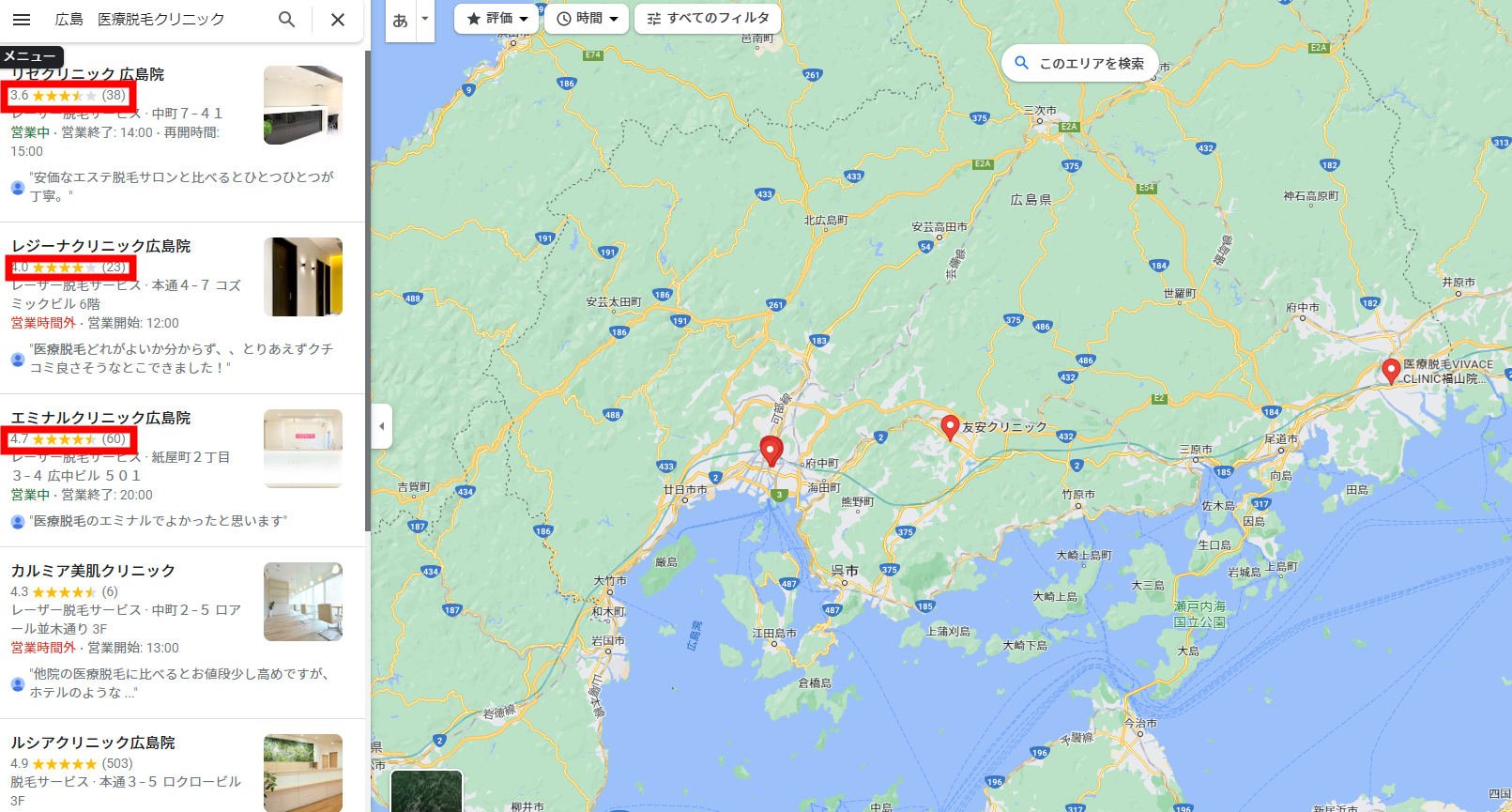Click the 友安クリニック map pin
Image resolution: width=1512 pixels, height=812 pixels.
[x=950, y=428]
